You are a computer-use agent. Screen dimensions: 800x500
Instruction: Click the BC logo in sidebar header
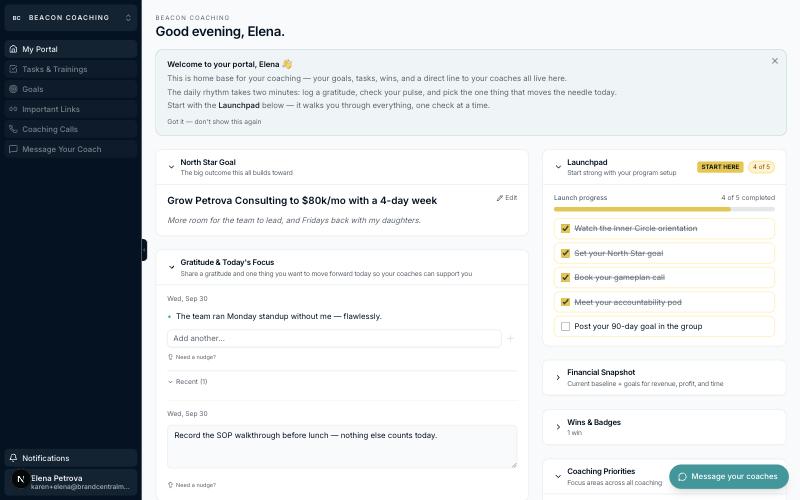16,18
